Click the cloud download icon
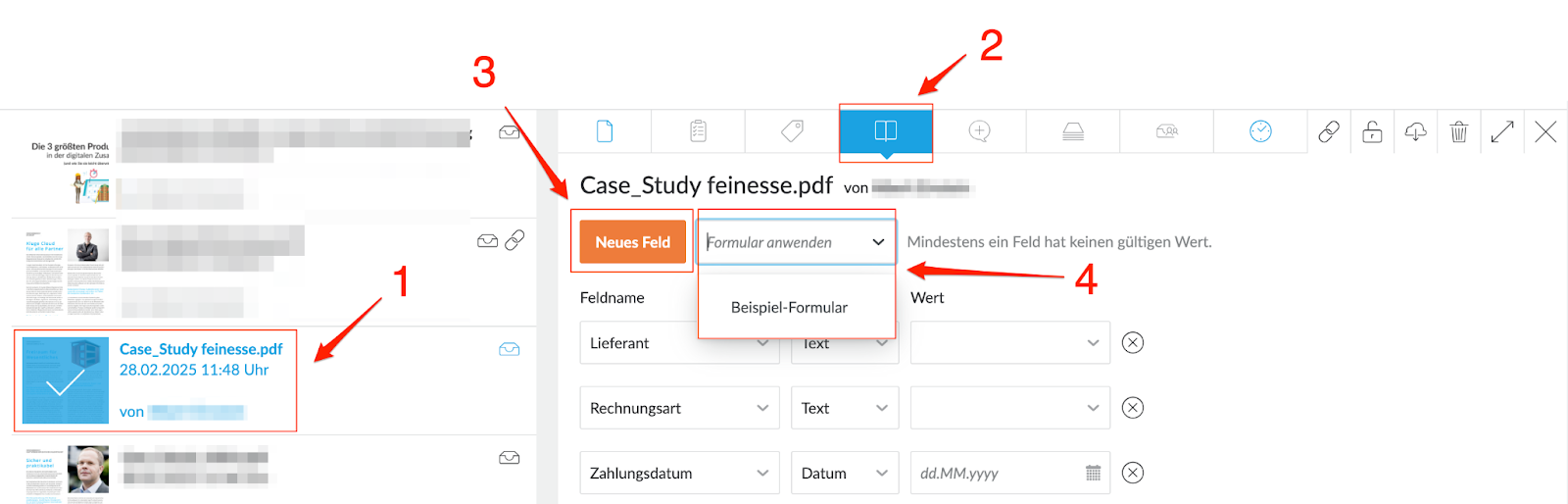The width and height of the screenshot is (1568, 504). [1415, 131]
